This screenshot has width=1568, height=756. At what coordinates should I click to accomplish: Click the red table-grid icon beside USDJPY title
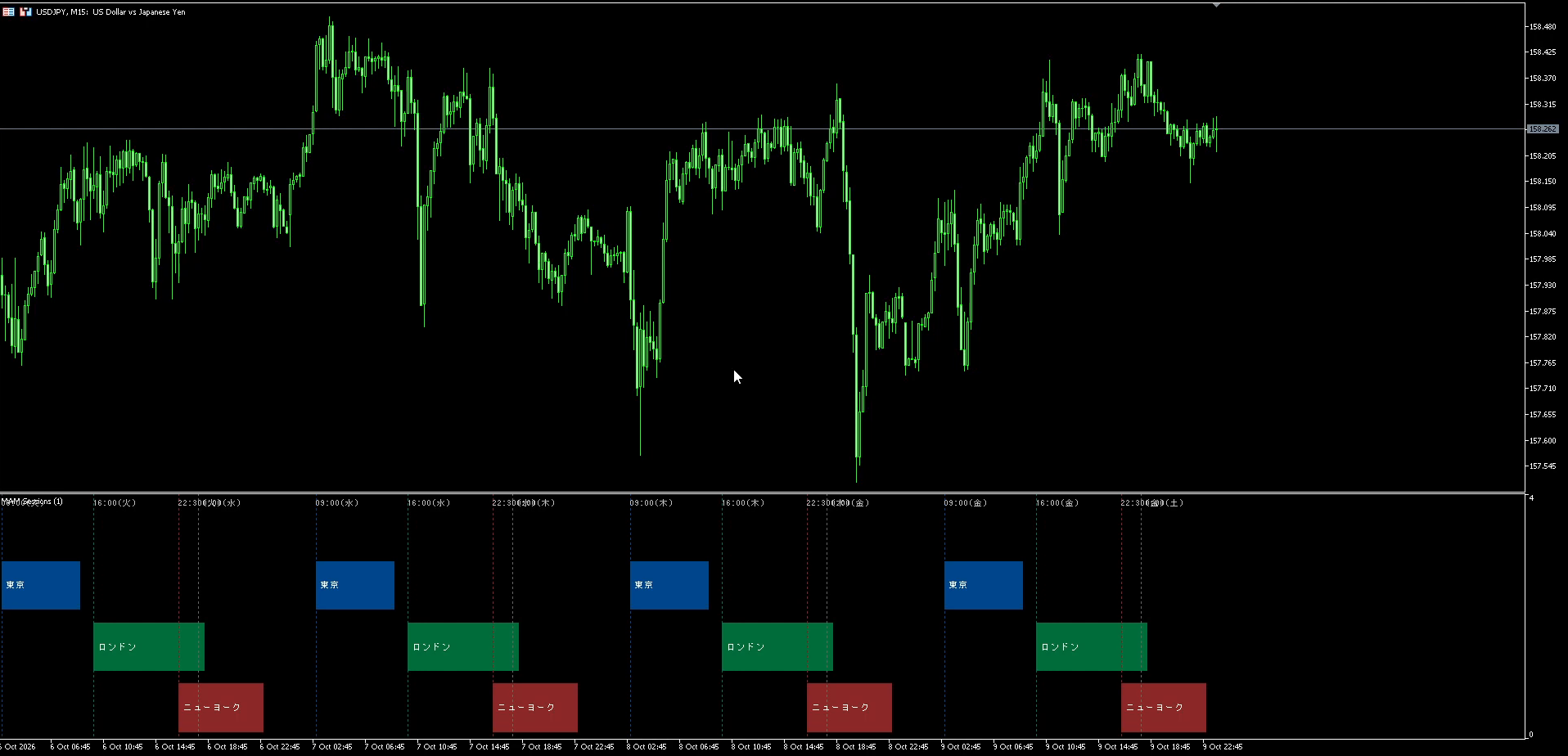tap(8, 11)
